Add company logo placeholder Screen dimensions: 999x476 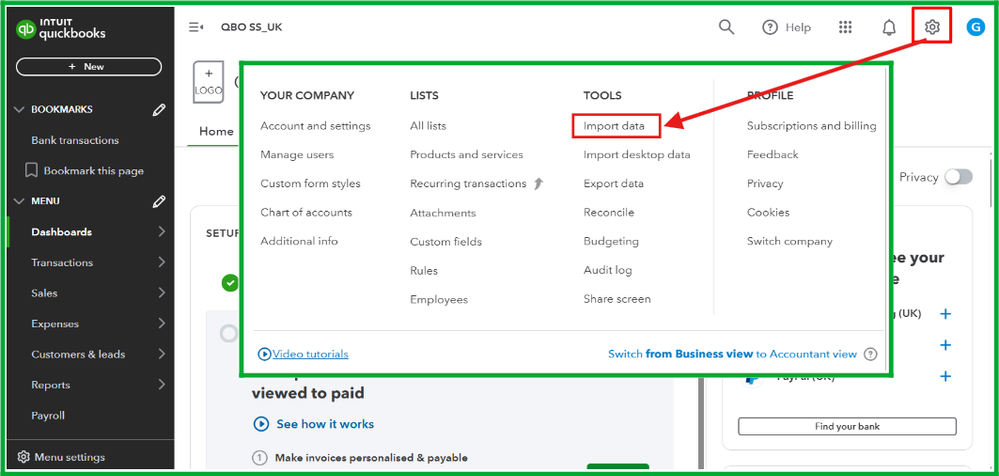[x=208, y=82]
